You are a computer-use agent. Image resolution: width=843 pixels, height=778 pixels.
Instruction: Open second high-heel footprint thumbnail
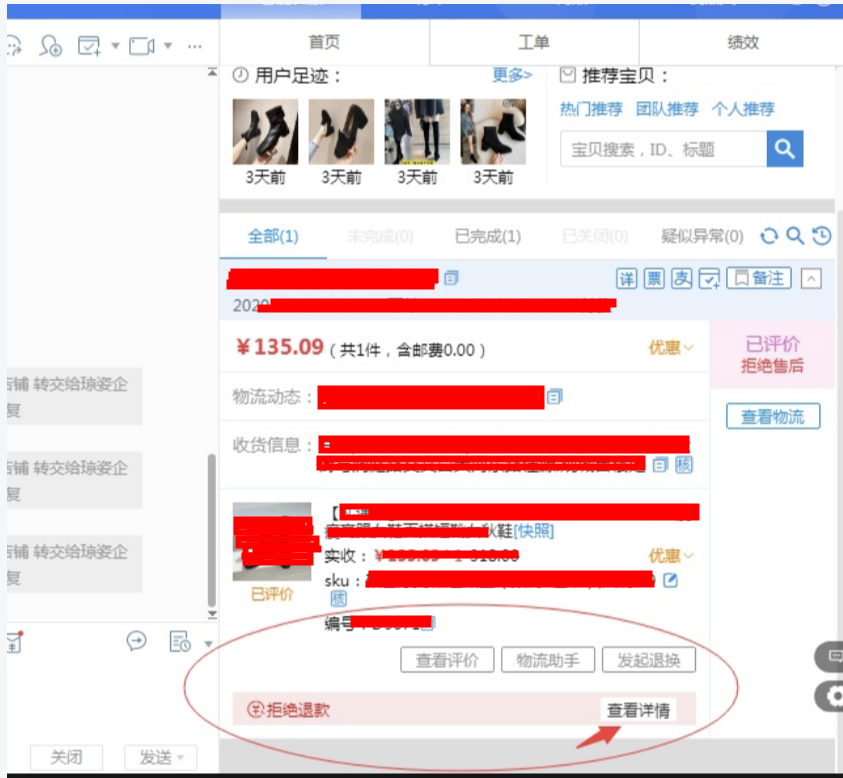(341, 131)
